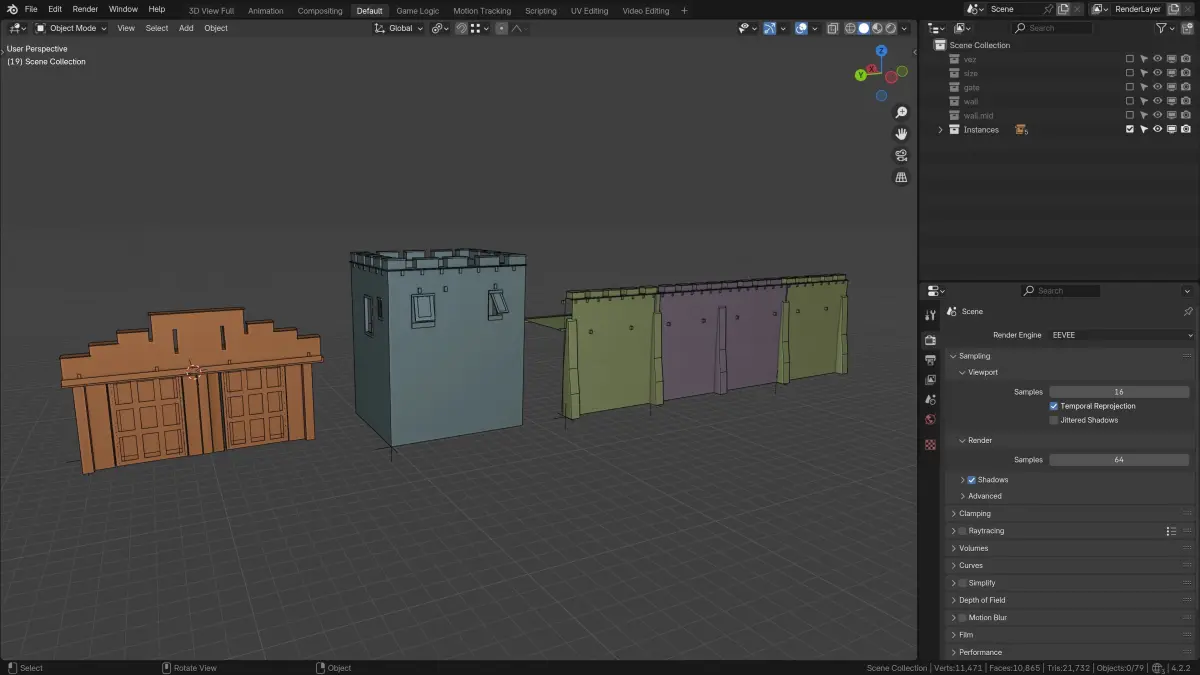Viewport: 1200px width, 675px height.
Task: Open the Object Mode dropdown
Action: pyautogui.click(x=72, y=28)
